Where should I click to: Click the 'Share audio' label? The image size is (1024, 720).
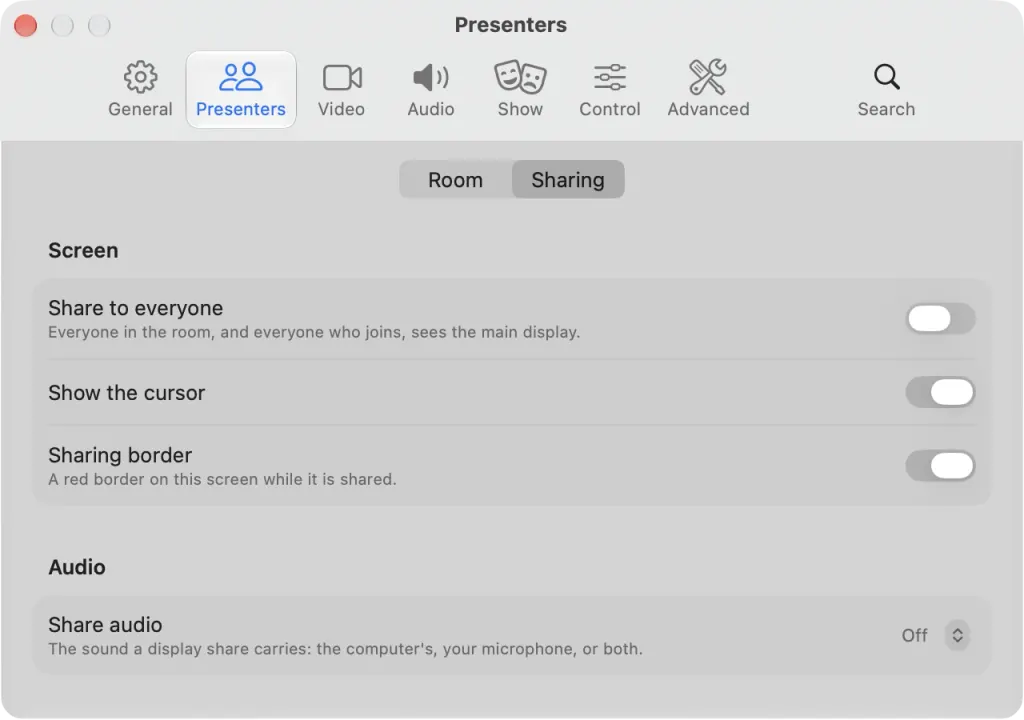click(105, 625)
